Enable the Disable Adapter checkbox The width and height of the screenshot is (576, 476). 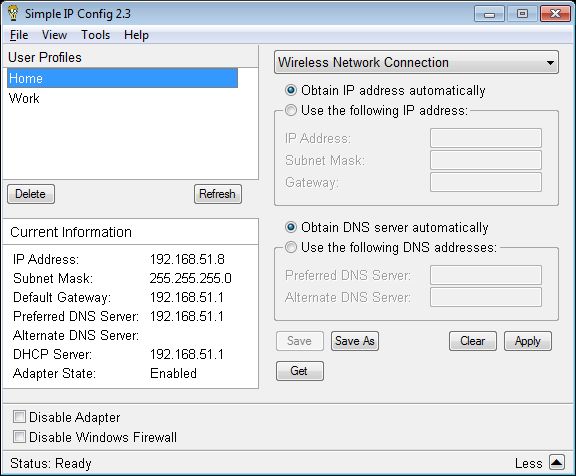(x=19, y=417)
